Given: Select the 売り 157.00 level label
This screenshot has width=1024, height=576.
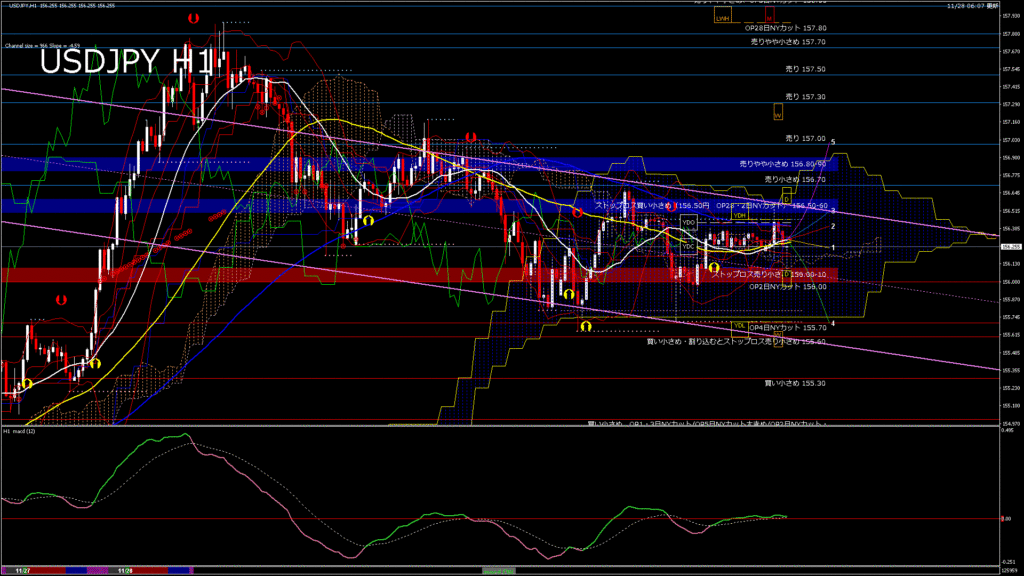Looking at the screenshot, I should (x=805, y=138).
